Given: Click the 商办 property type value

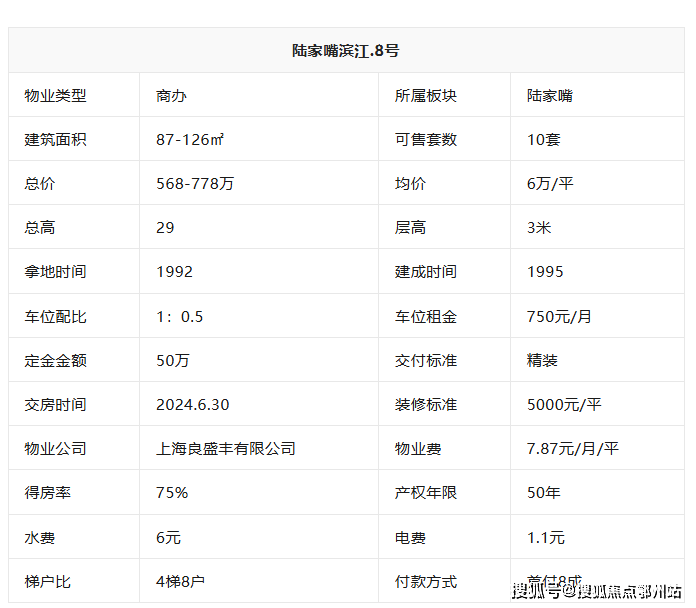Looking at the screenshot, I should click(172, 96).
